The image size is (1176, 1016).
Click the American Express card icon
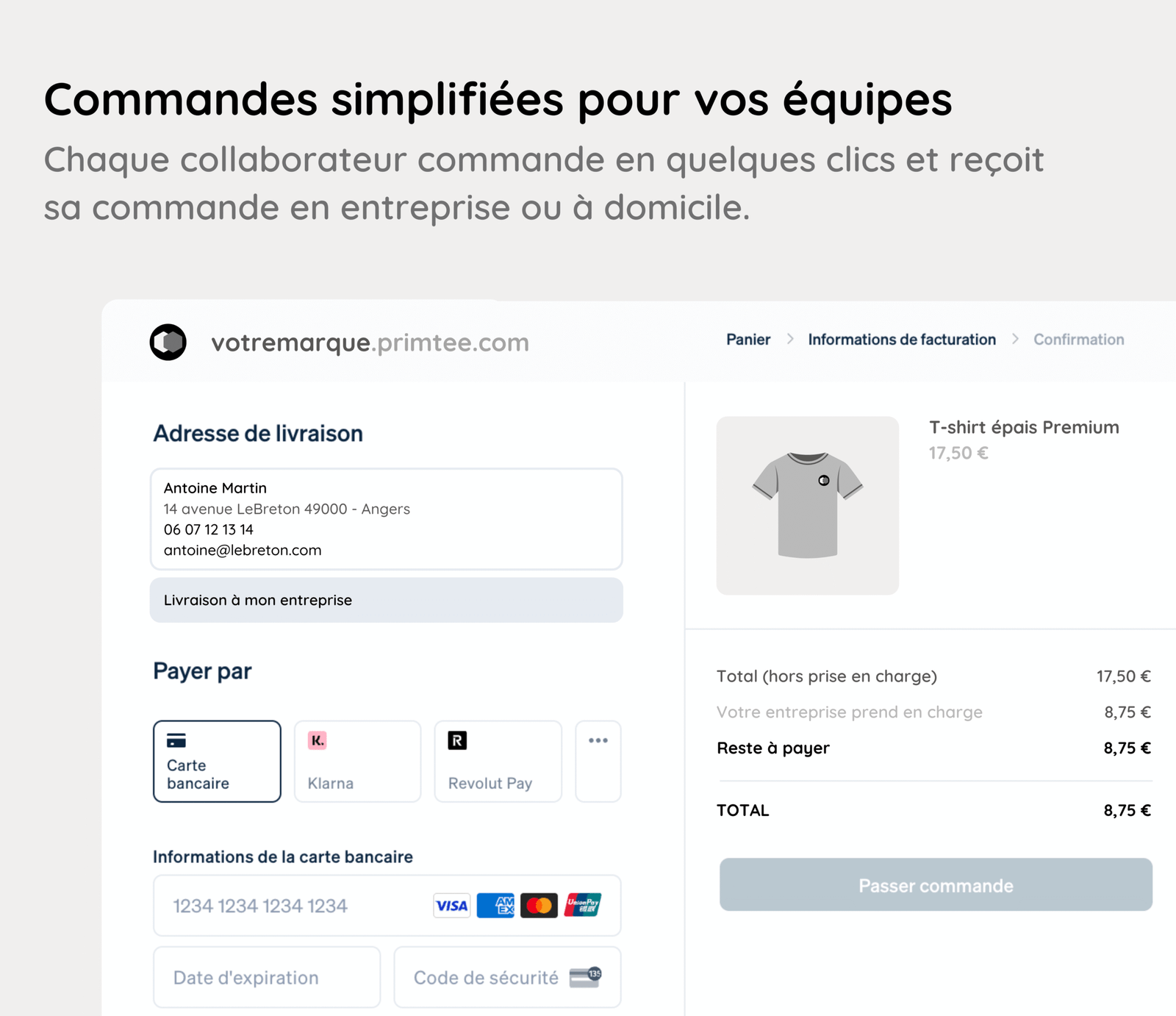(x=495, y=906)
